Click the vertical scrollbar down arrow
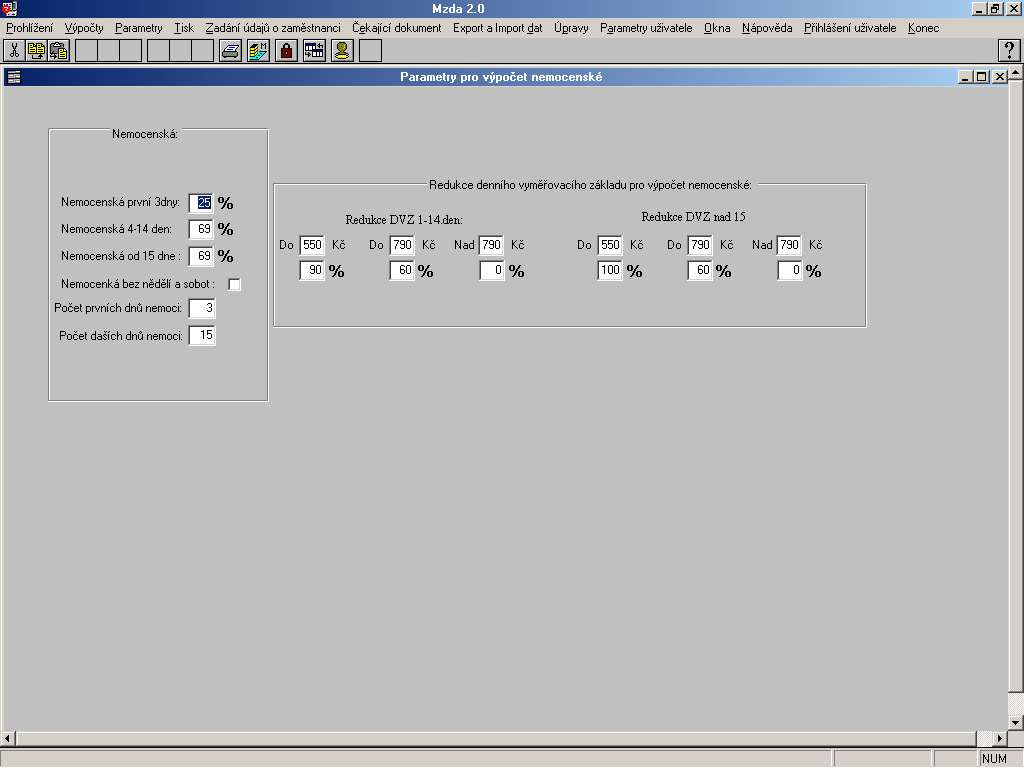Image resolution: width=1024 pixels, height=768 pixels. pyautogui.click(x=1016, y=723)
